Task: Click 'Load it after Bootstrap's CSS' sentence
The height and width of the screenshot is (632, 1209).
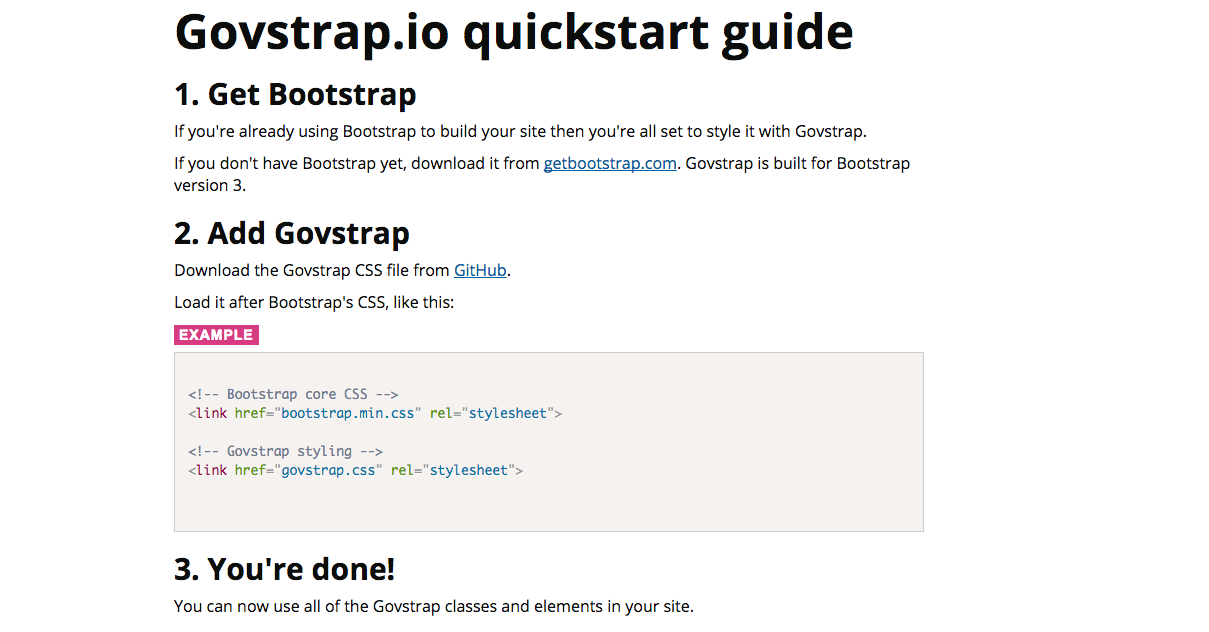Action: pyautogui.click(x=314, y=301)
